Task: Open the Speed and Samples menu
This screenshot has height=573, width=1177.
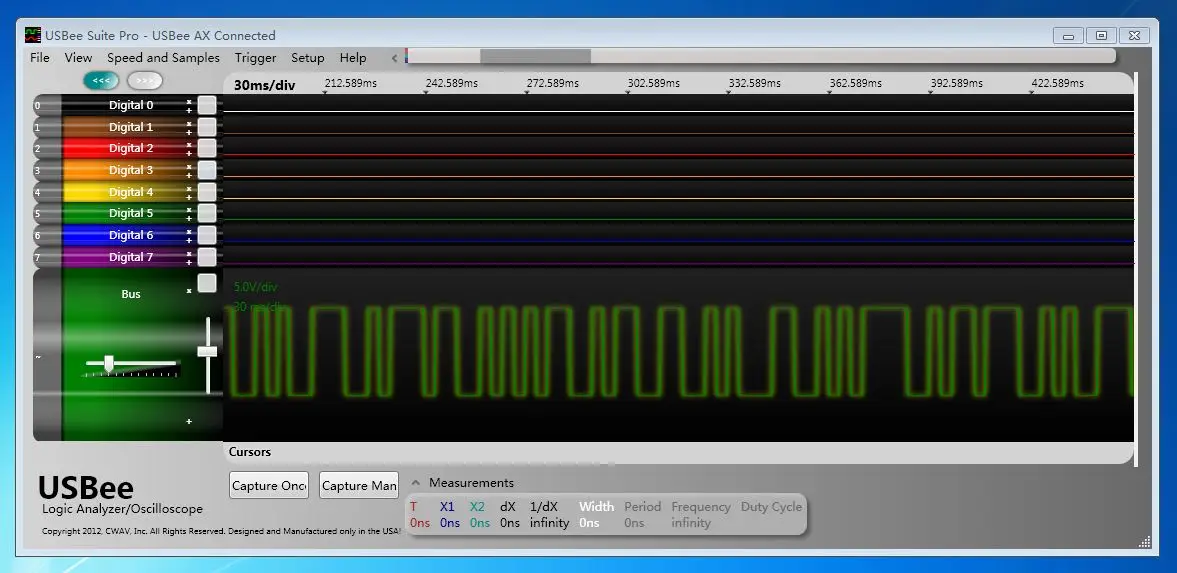Action: pos(164,58)
